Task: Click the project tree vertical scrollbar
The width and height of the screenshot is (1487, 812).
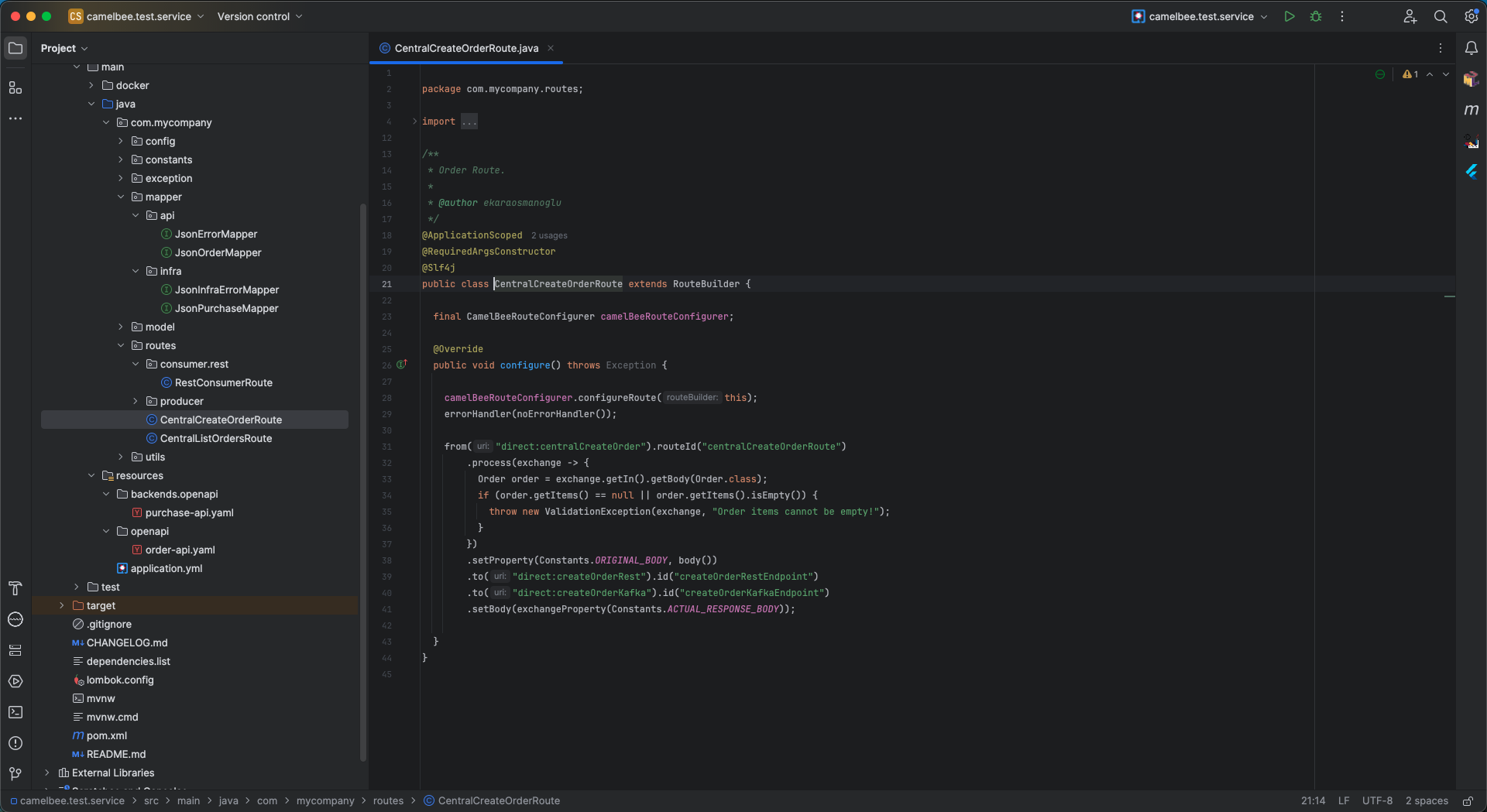Action: [x=362, y=480]
